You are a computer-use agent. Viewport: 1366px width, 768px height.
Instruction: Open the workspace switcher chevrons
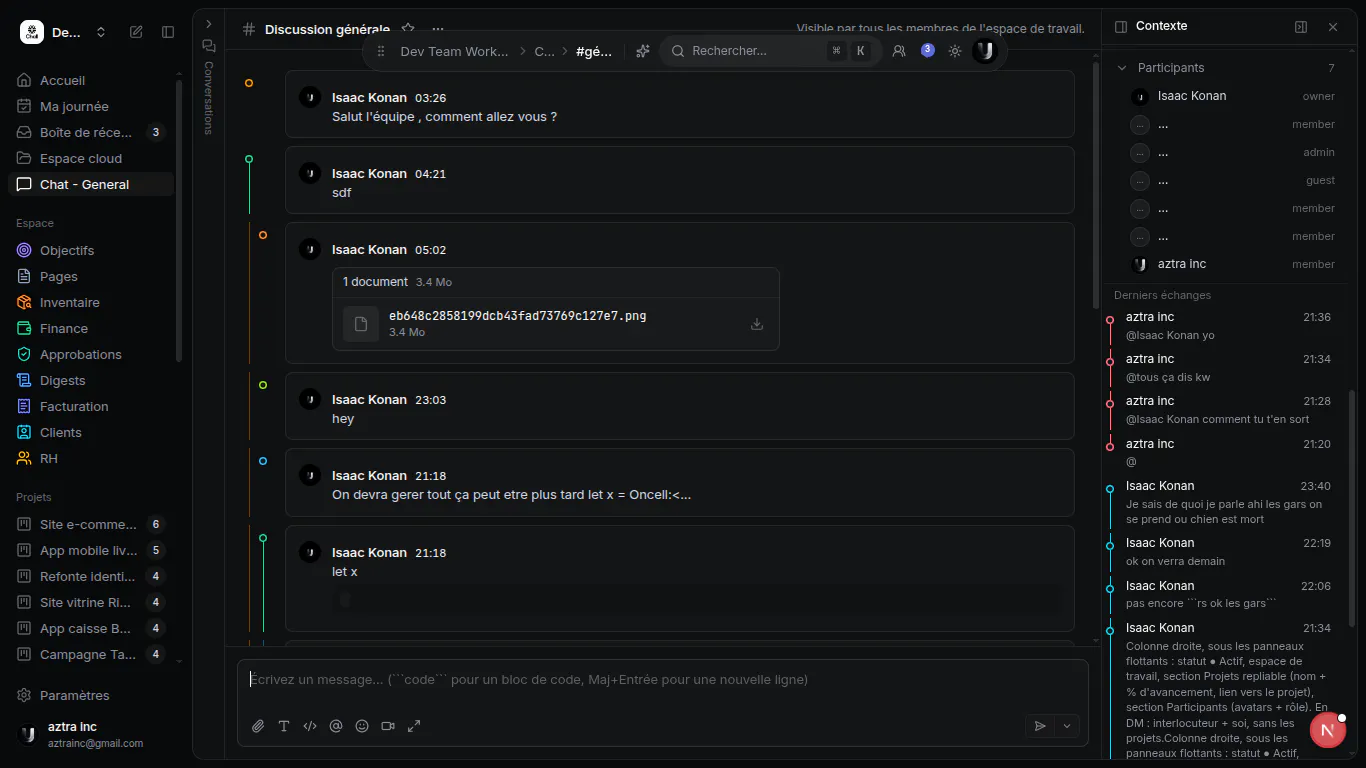click(101, 32)
